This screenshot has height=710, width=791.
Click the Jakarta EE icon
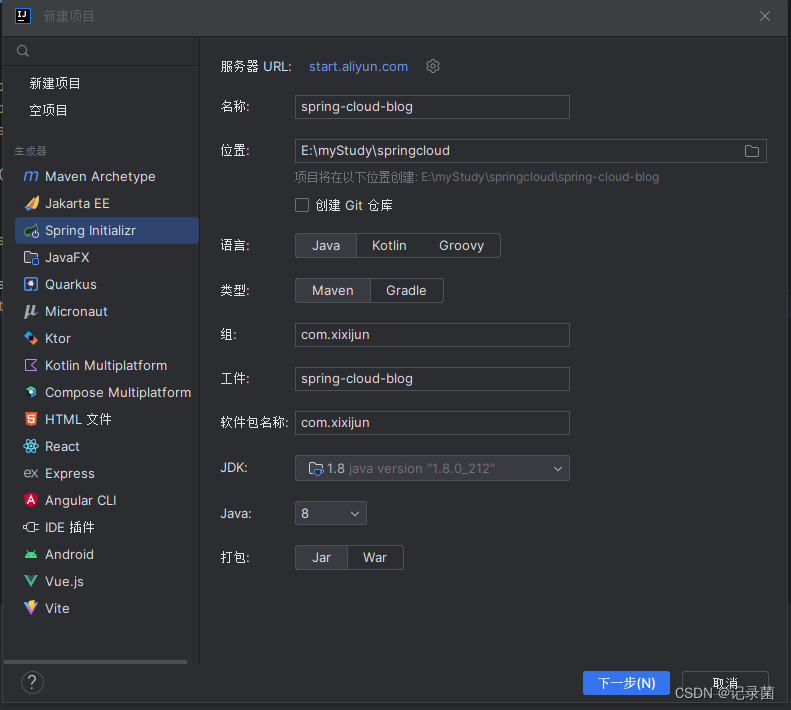[x=31, y=203]
